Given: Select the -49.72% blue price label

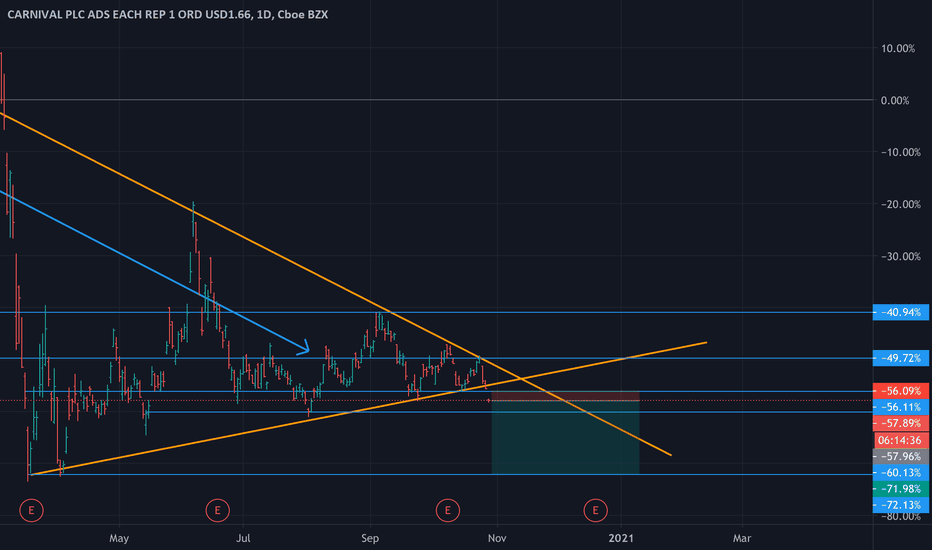Looking at the screenshot, I should coord(900,358).
